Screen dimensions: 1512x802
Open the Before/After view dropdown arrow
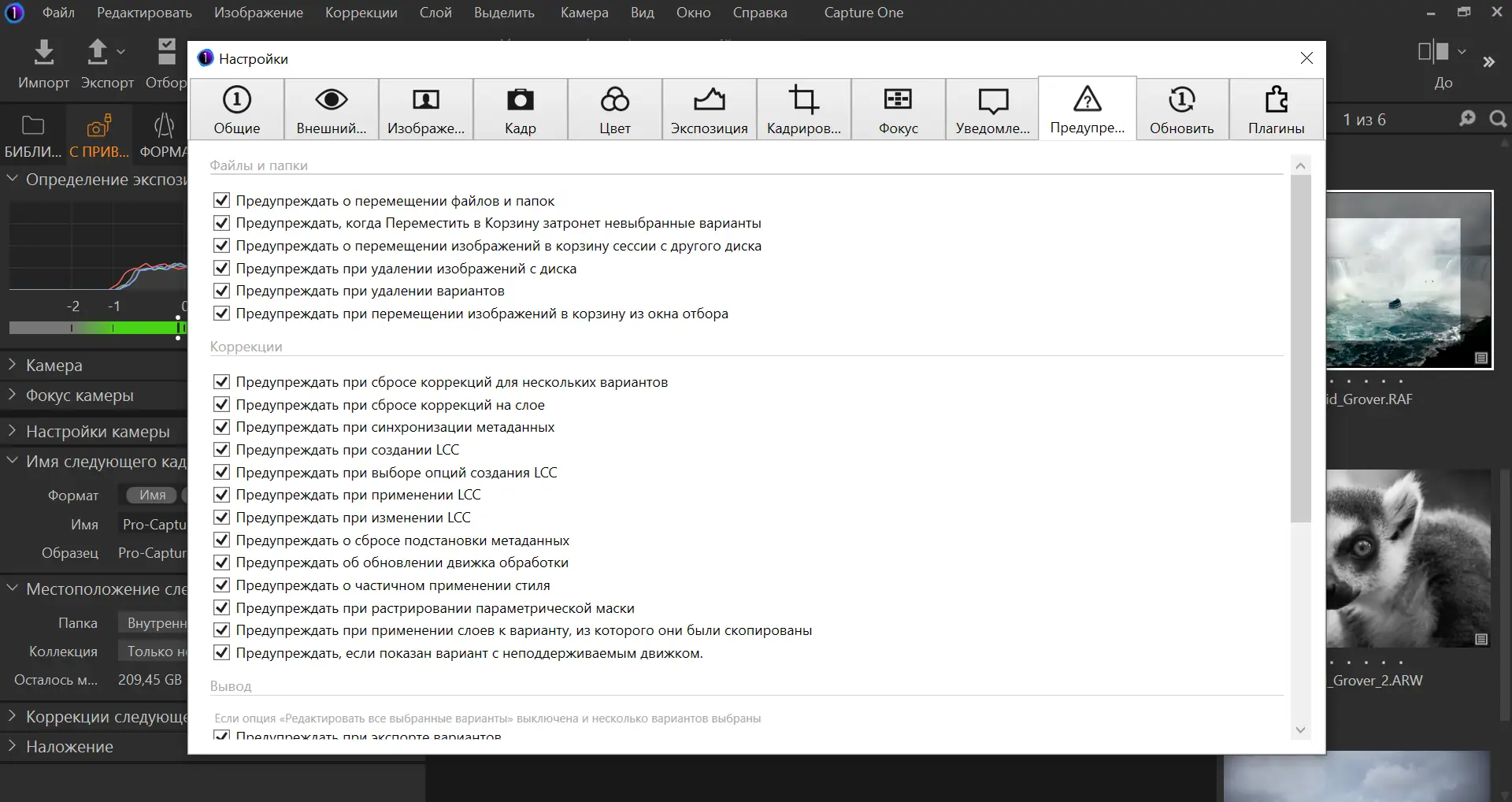1462,52
